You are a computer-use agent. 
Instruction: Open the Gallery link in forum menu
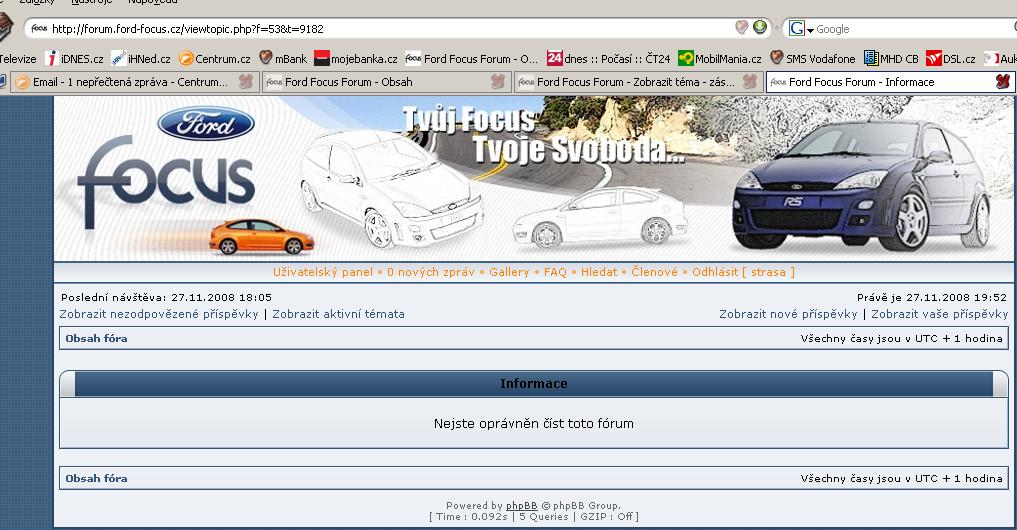point(509,272)
